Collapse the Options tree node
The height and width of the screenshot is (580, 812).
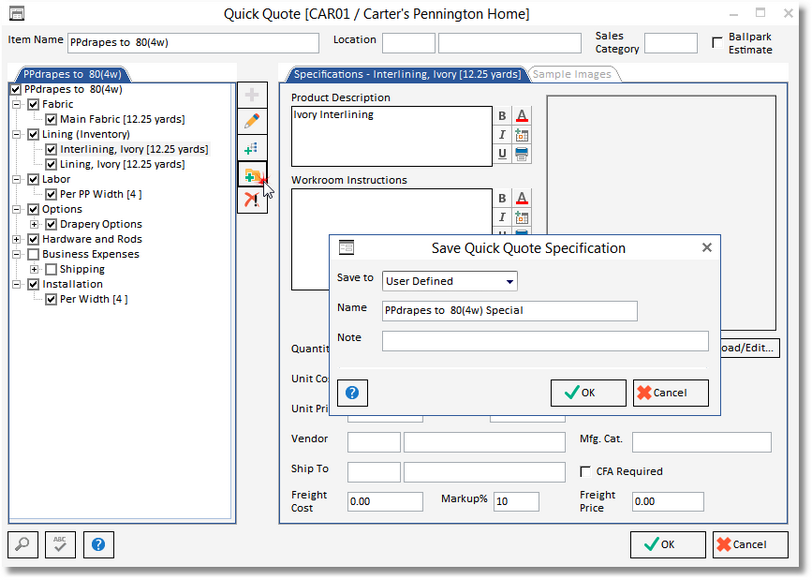click(17, 210)
